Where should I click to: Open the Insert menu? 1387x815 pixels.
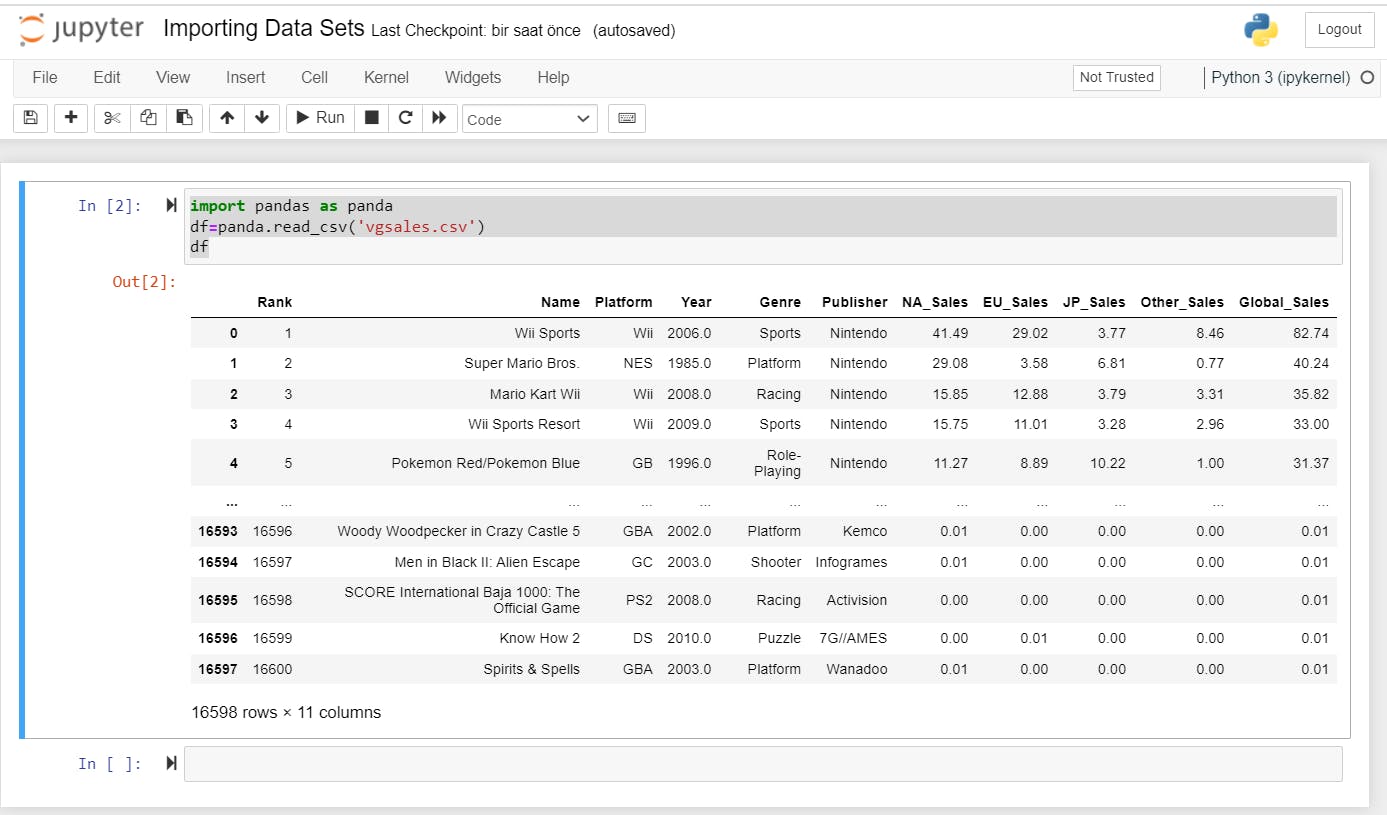[246, 78]
